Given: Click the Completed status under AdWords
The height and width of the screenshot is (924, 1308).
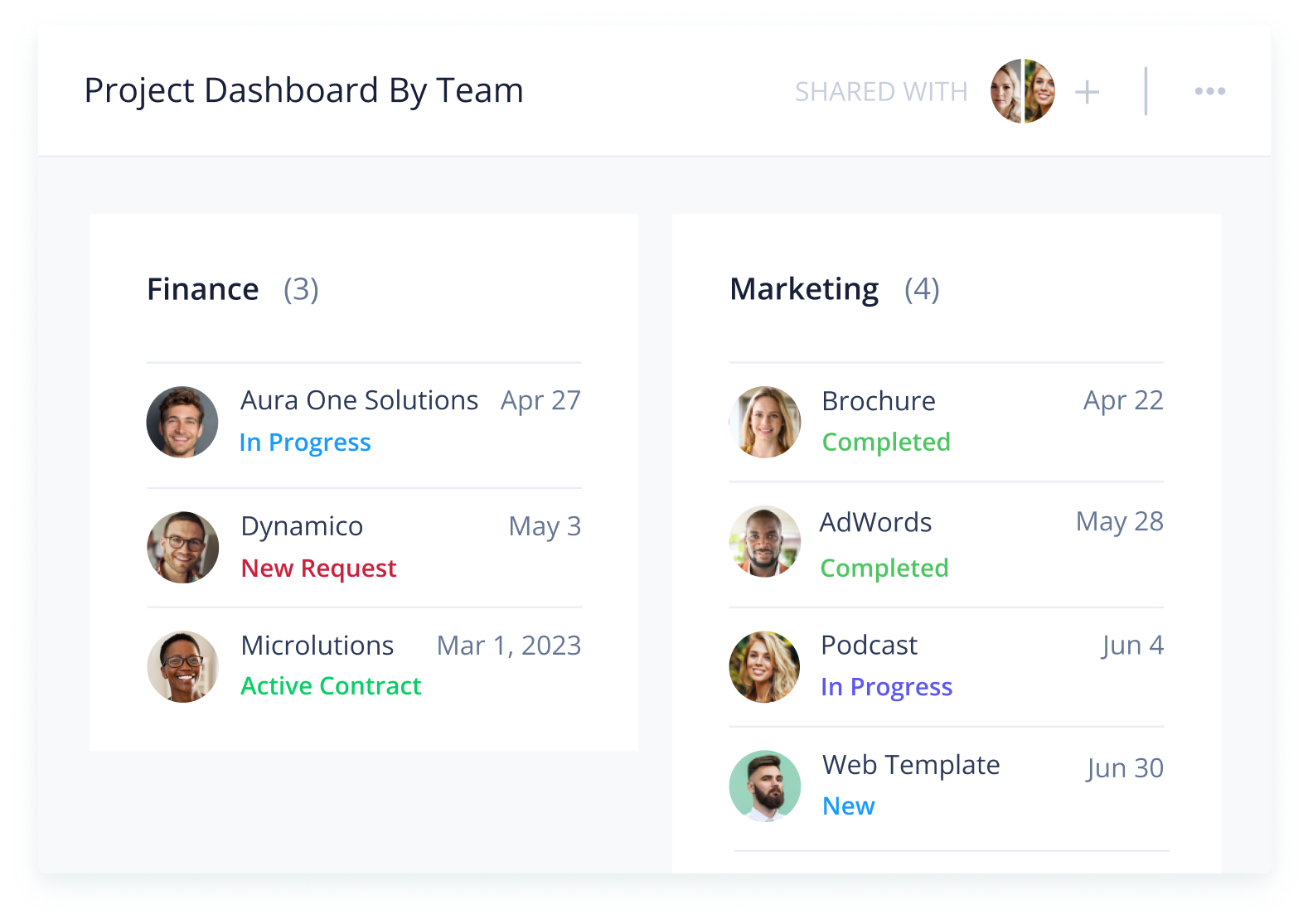Looking at the screenshot, I should [x=884, y=568].
